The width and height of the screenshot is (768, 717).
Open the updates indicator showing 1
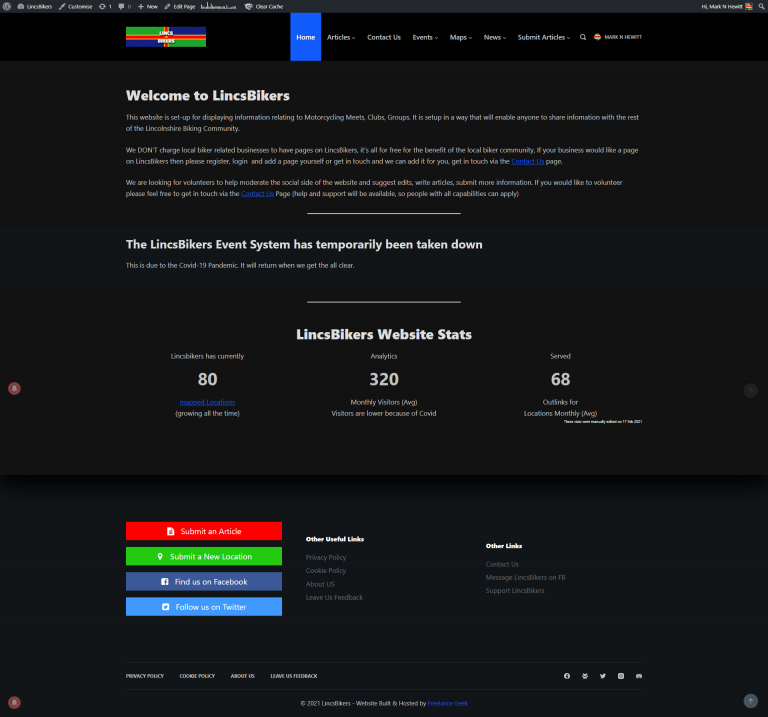coord(105,6)
